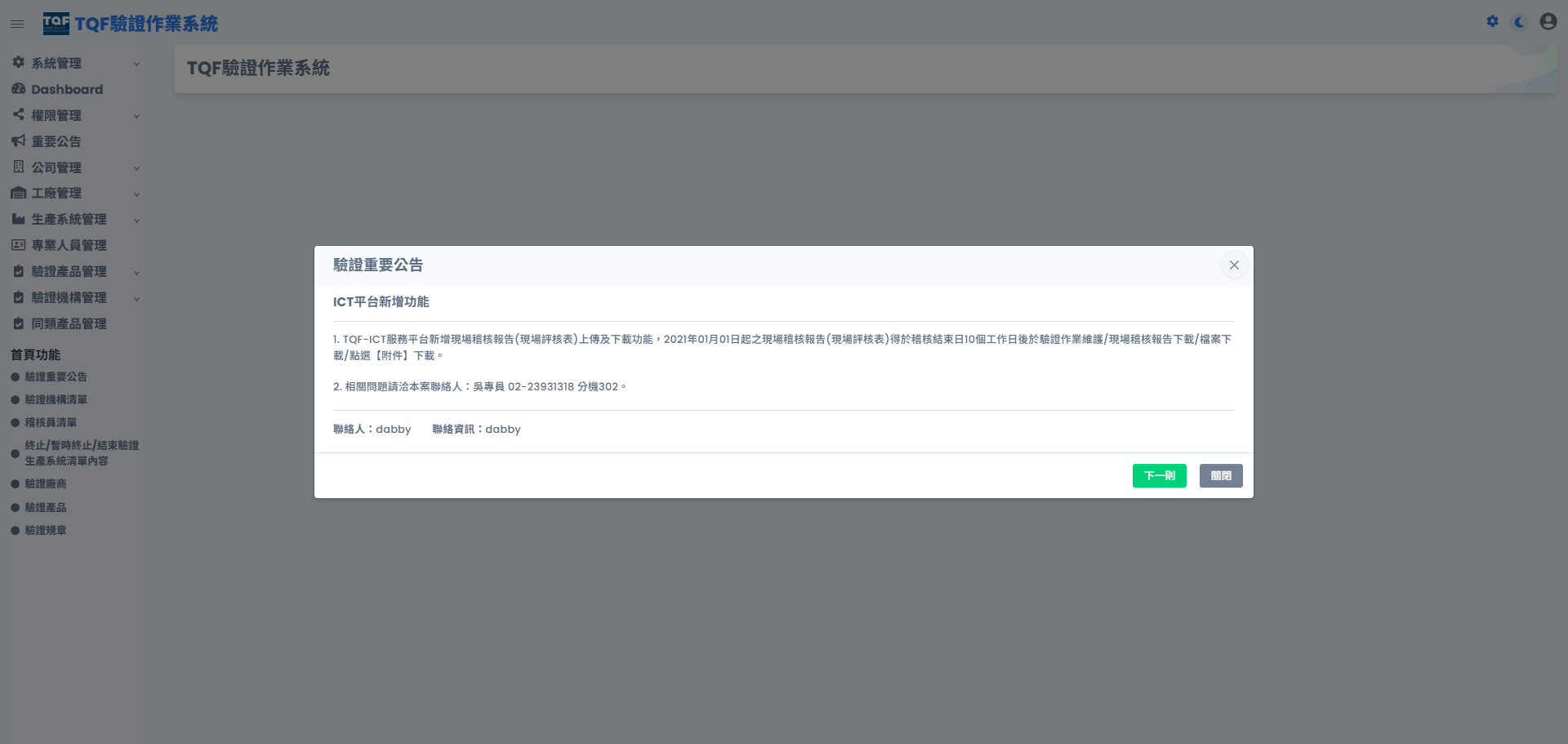The width and height of the screenshot is (1568, 744).
Task: Click the TQF logo in header
Action: [56, 24]
